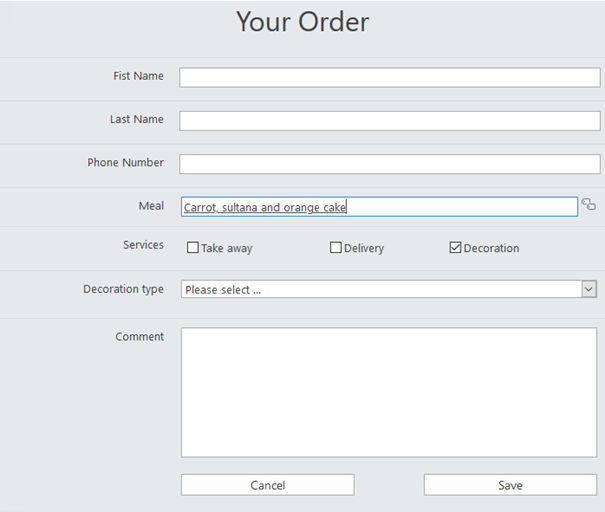Click the Your Order heading
Screen dimensions: 605x512
(x=302, y=22)
